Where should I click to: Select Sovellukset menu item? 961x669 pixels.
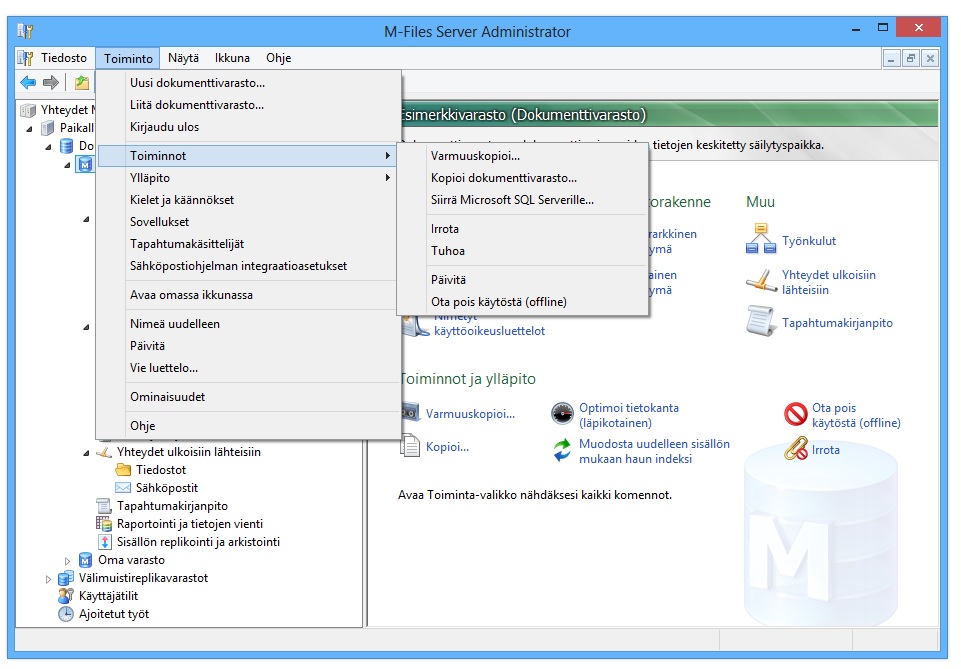pos(248,222)
